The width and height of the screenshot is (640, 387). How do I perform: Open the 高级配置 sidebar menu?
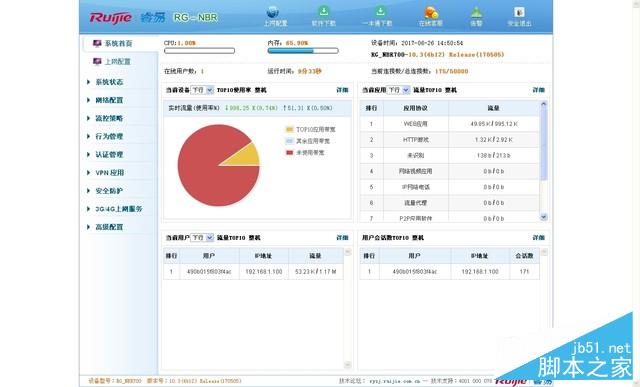pos(109,227)
